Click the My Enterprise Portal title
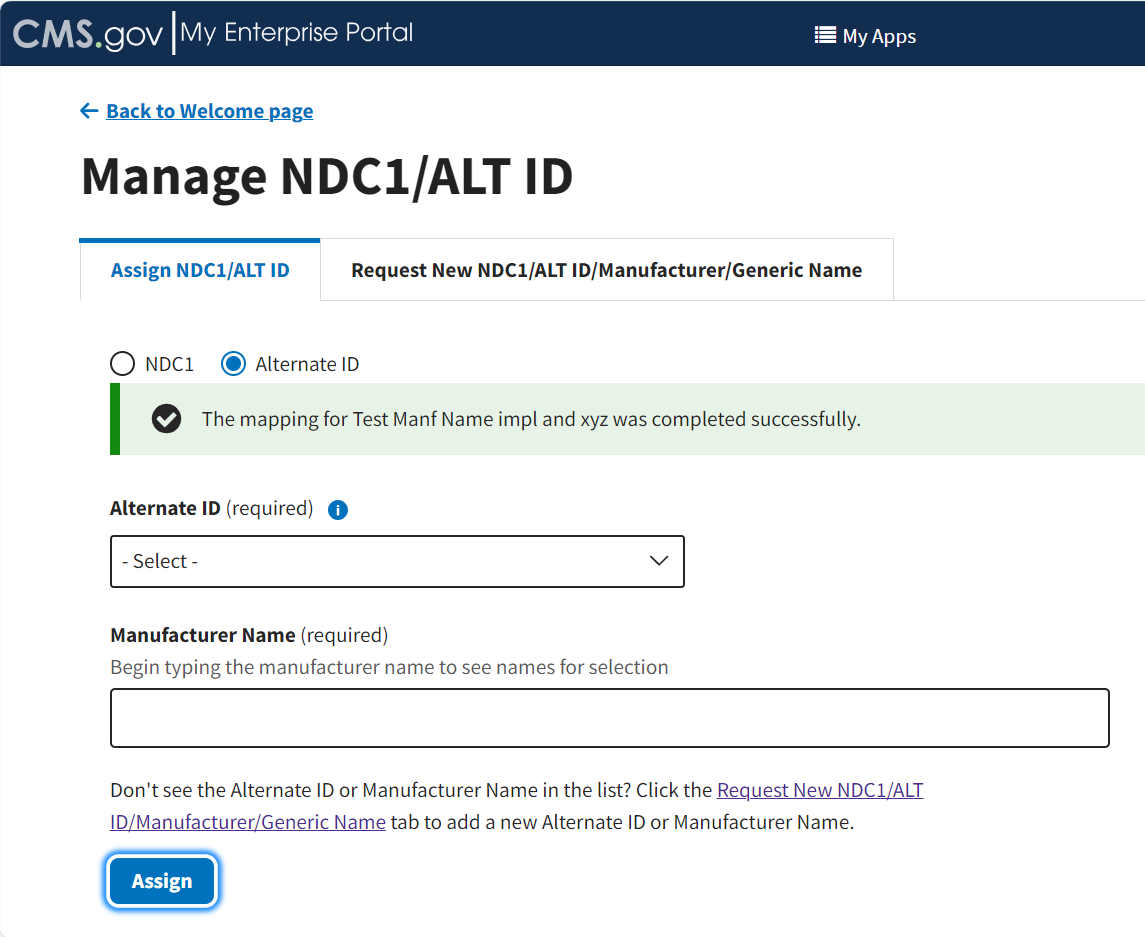1145x937 pixels. pos(297,33)
